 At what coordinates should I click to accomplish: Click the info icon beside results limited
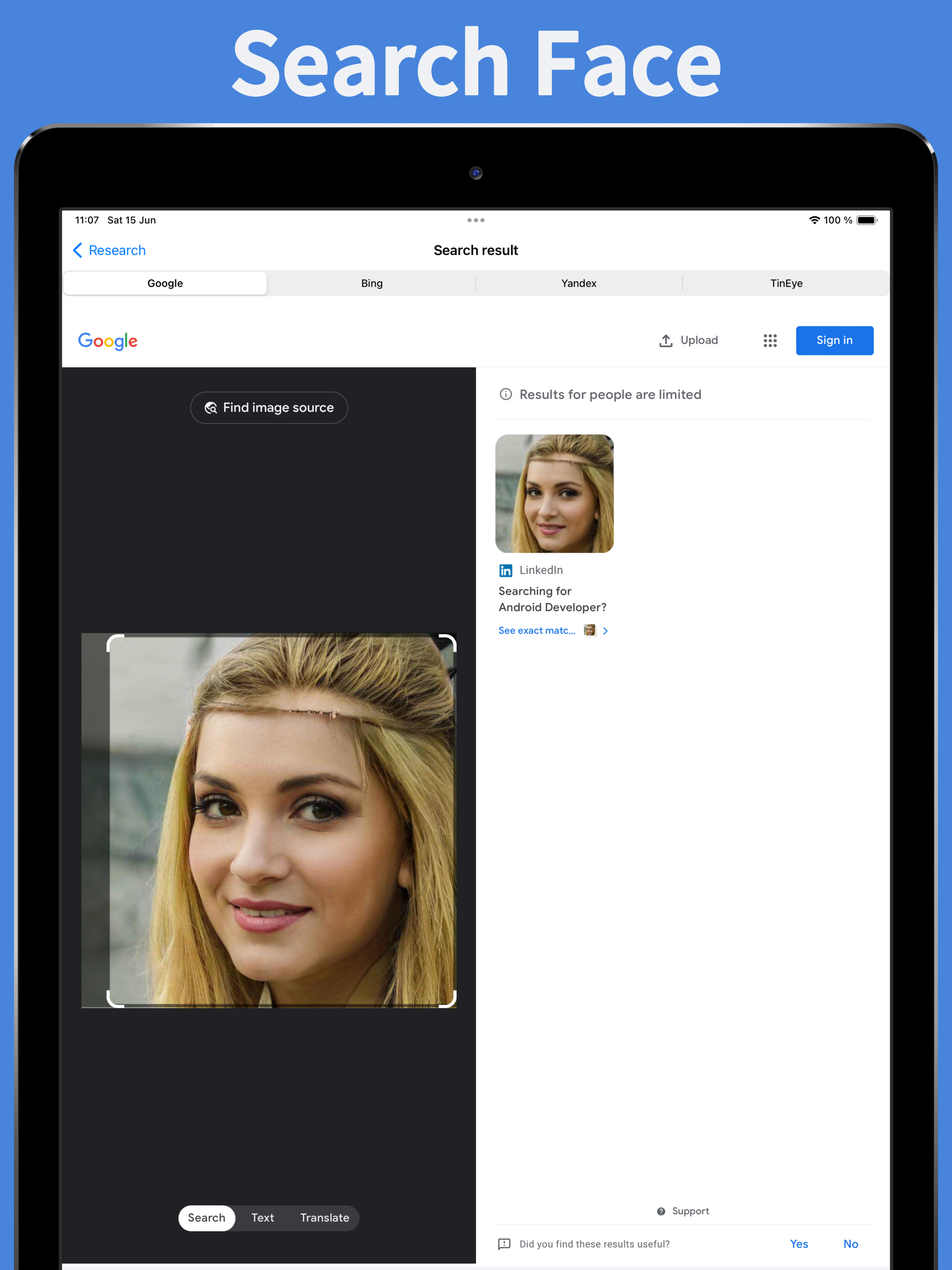505,395
